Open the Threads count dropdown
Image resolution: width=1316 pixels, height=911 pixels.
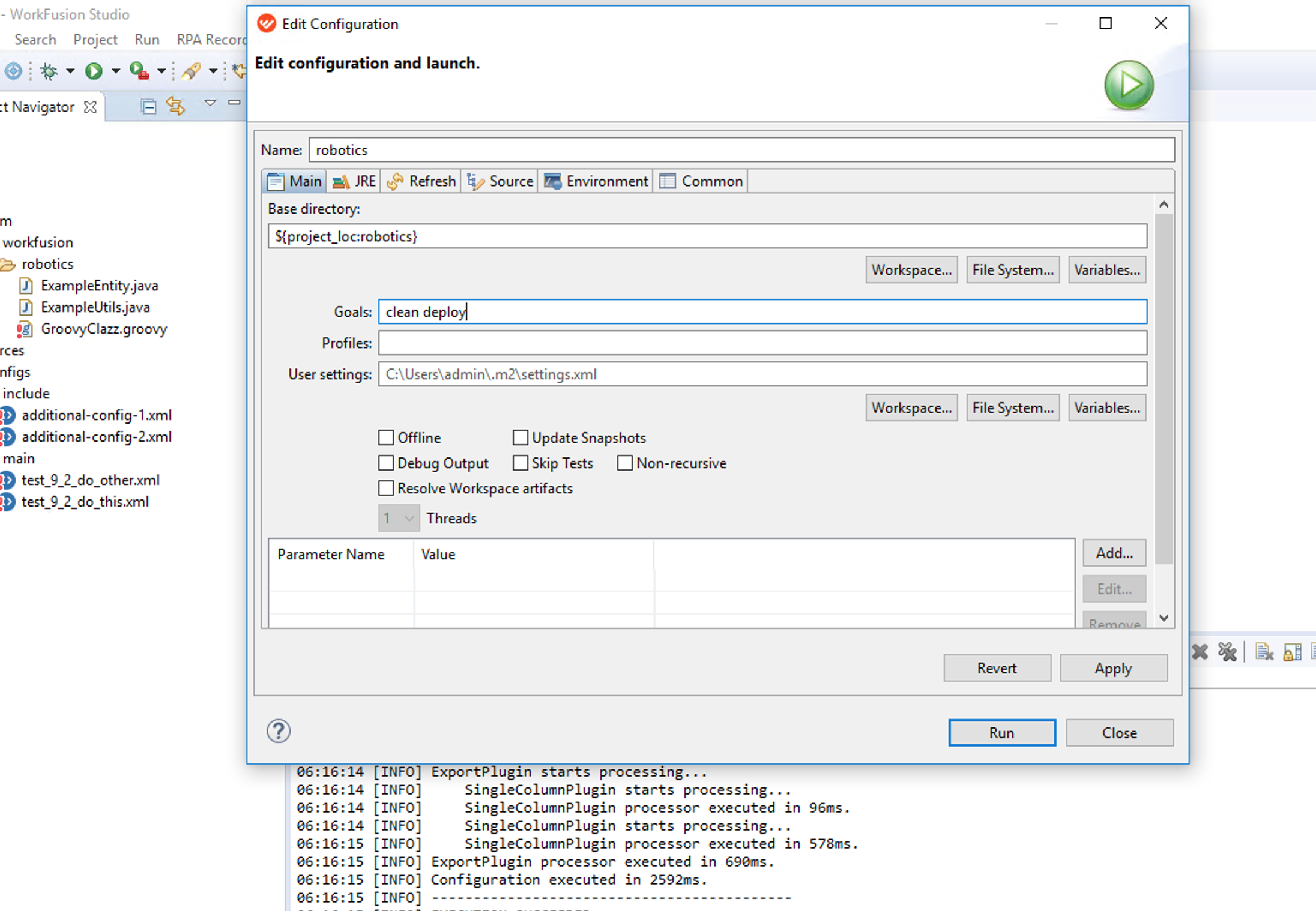[399, 518]
